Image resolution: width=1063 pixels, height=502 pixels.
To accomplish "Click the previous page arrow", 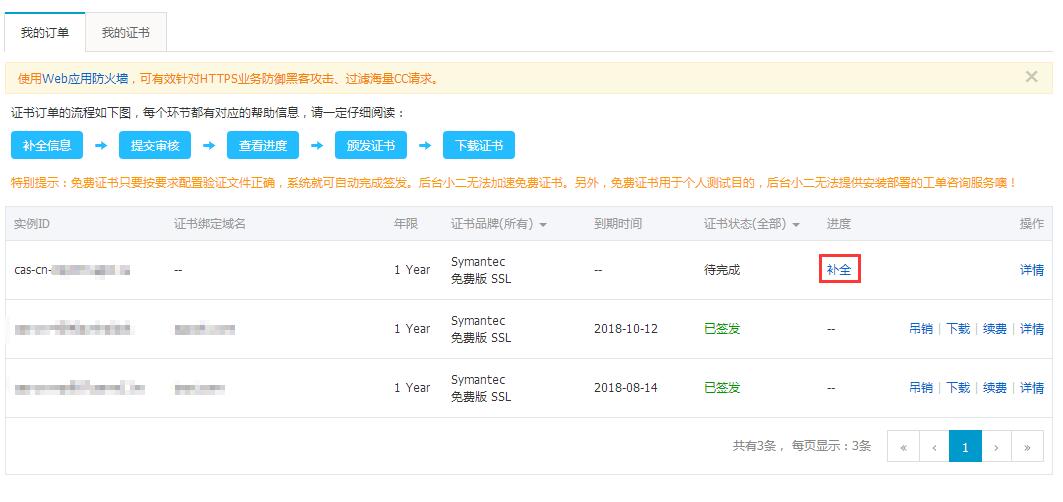I will 934,447.
